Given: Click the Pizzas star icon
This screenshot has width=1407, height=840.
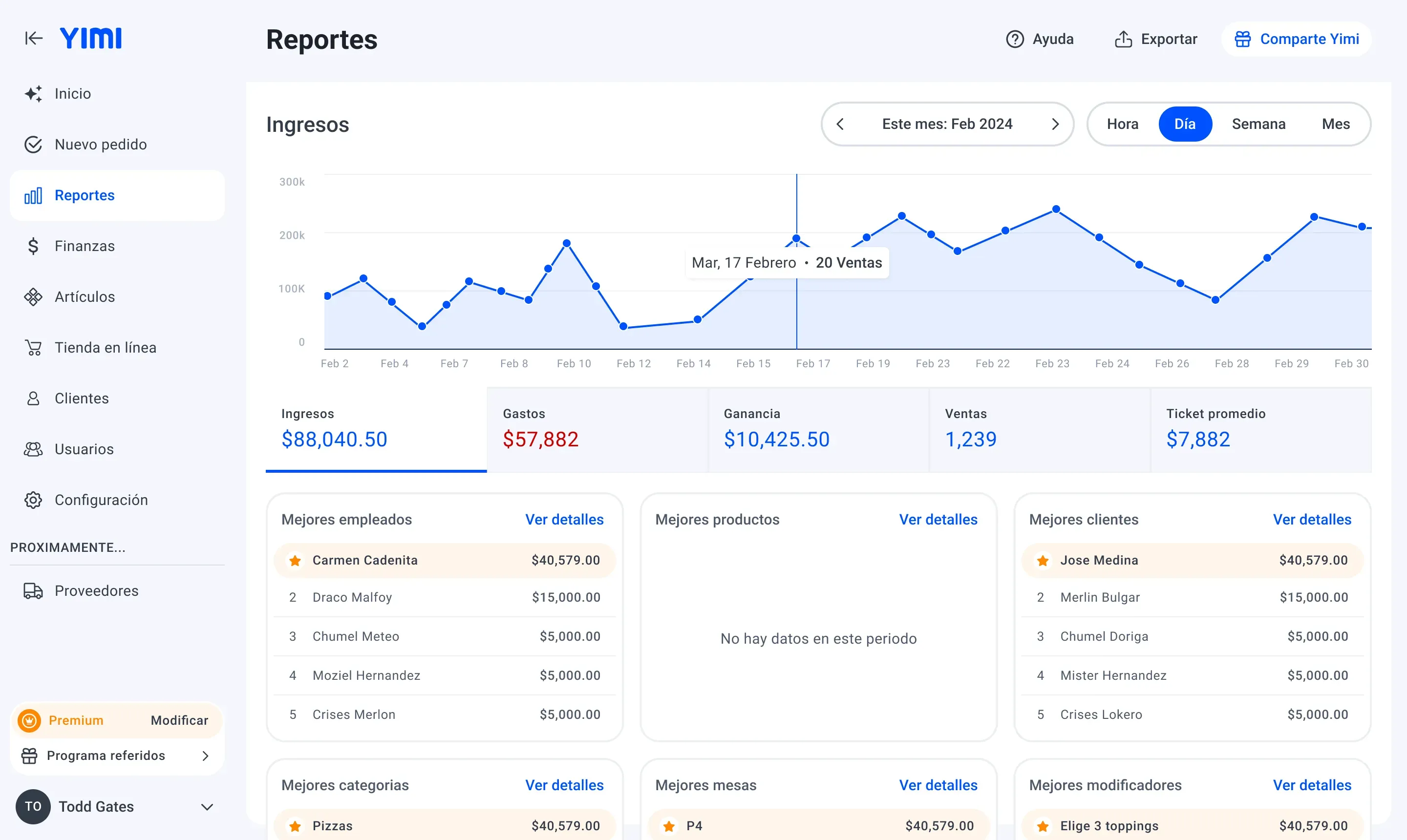Looking at the screenshot, I should pos(295,826).
